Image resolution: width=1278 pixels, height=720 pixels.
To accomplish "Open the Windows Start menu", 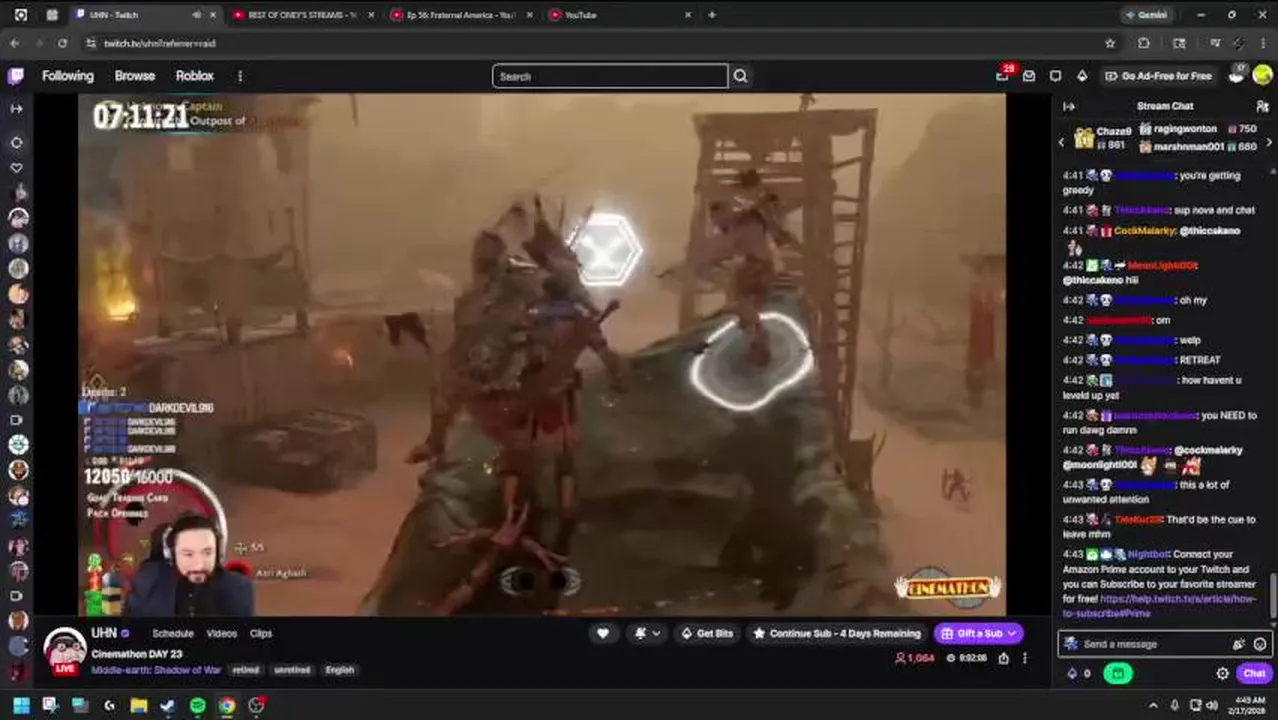I will pos(21,705).
